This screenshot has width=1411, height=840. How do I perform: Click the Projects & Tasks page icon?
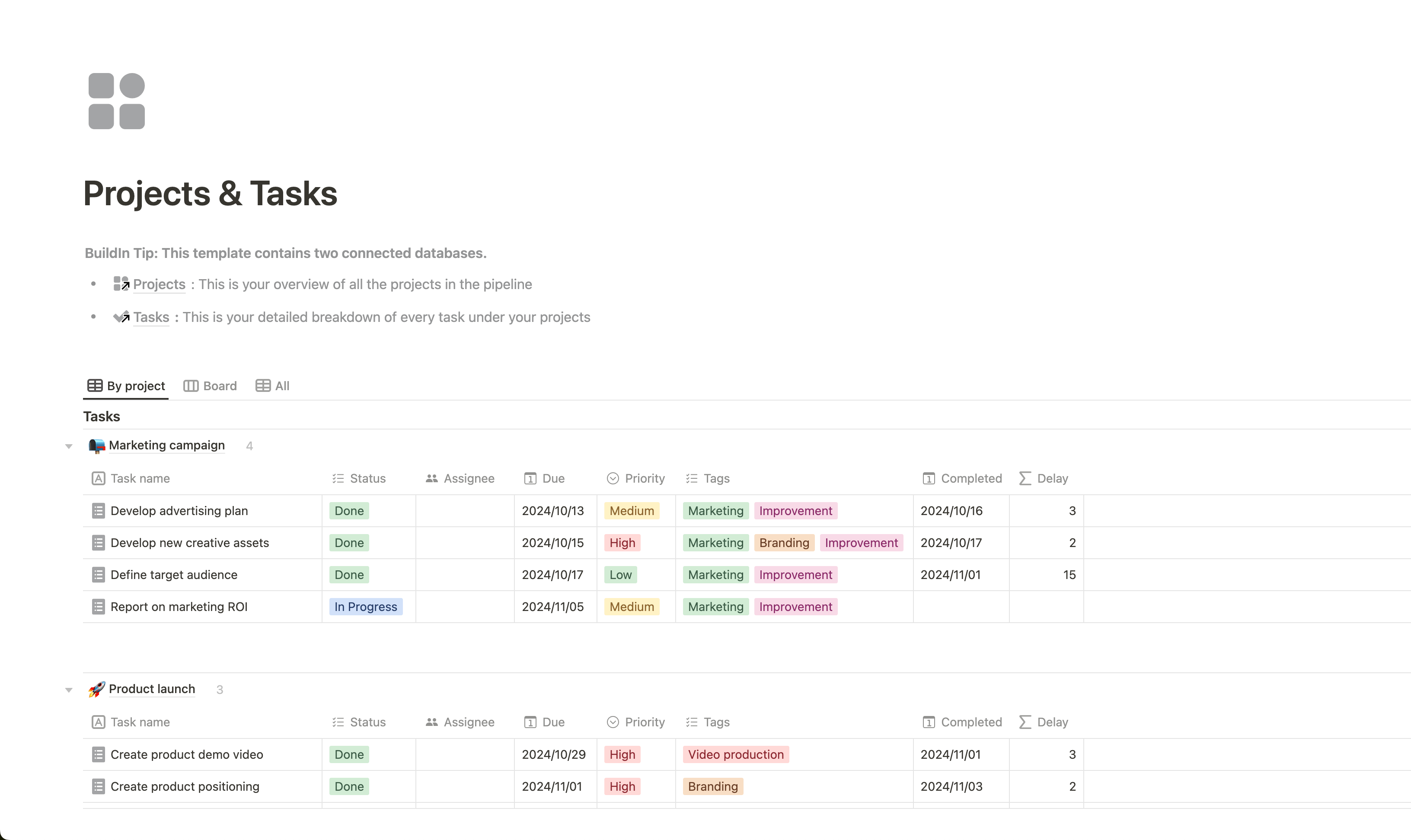[x=117, y=101]
